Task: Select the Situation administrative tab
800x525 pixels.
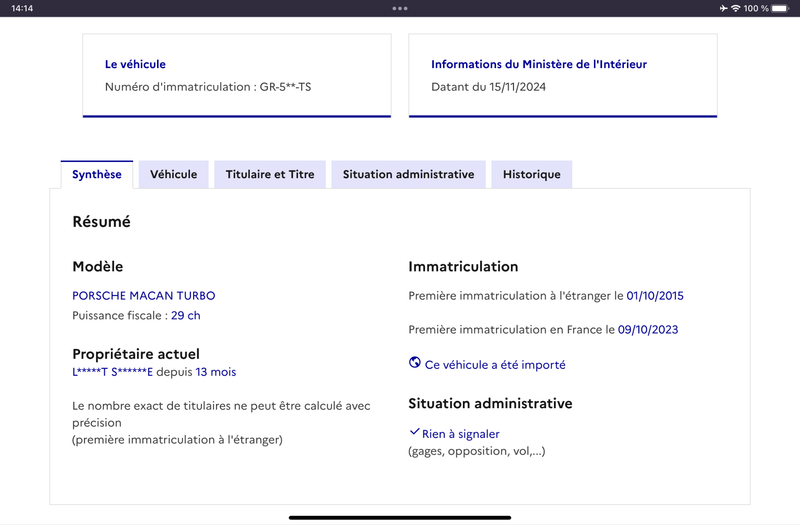Action: [x=408, y=174]
